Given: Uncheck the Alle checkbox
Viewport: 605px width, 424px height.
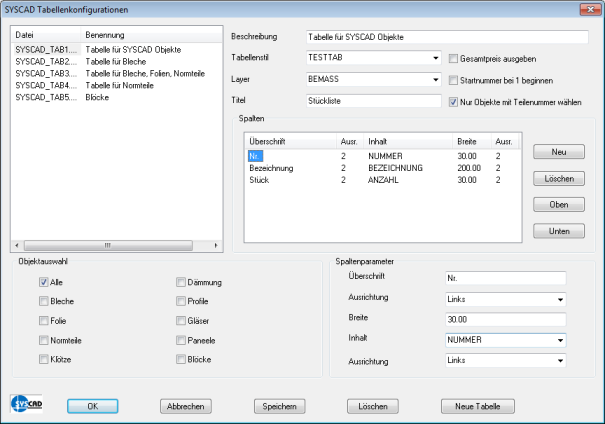Looking at the screenshot, I should (x=44, y=282).
